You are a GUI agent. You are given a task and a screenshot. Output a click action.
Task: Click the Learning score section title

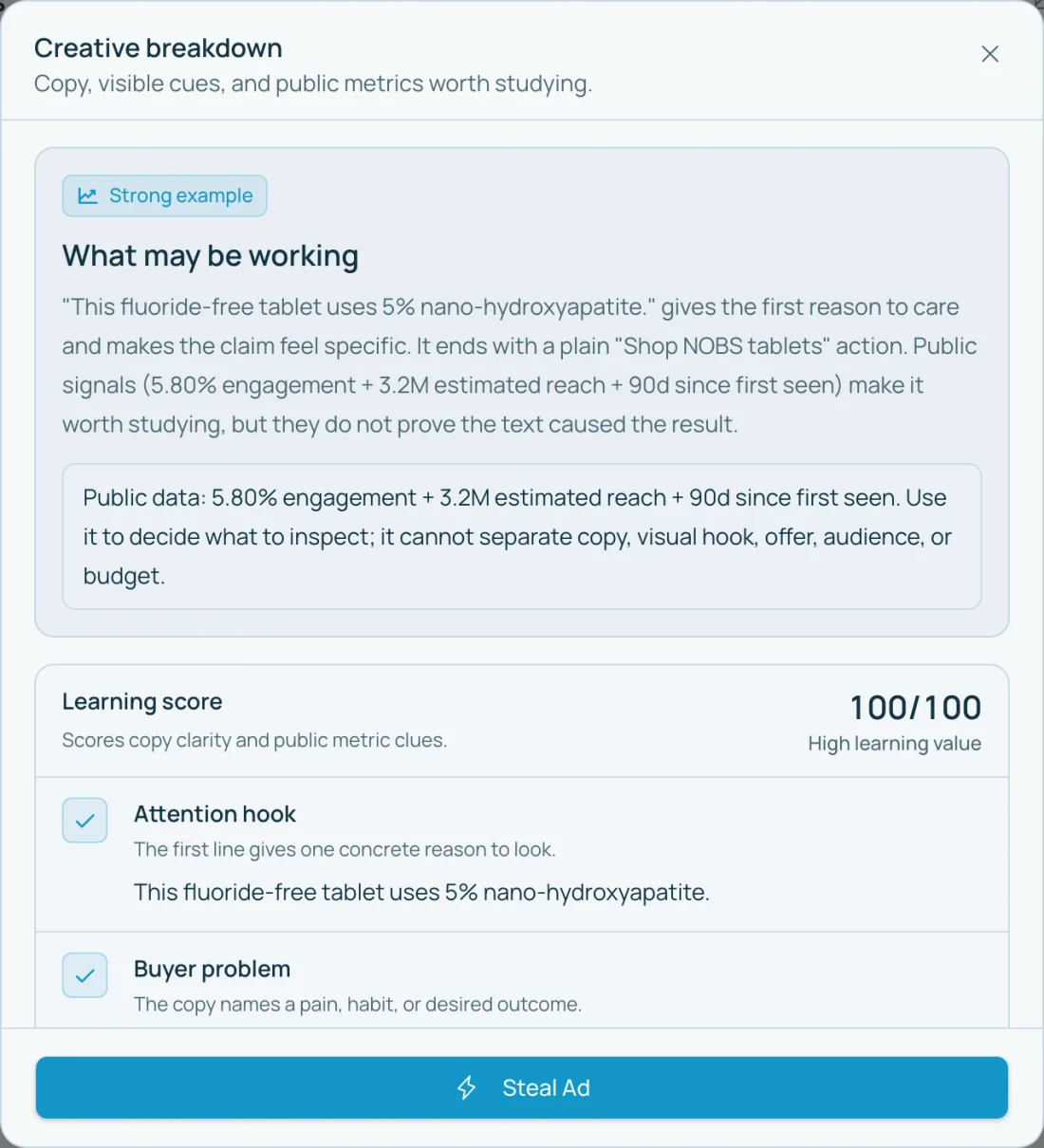point(142,702)
